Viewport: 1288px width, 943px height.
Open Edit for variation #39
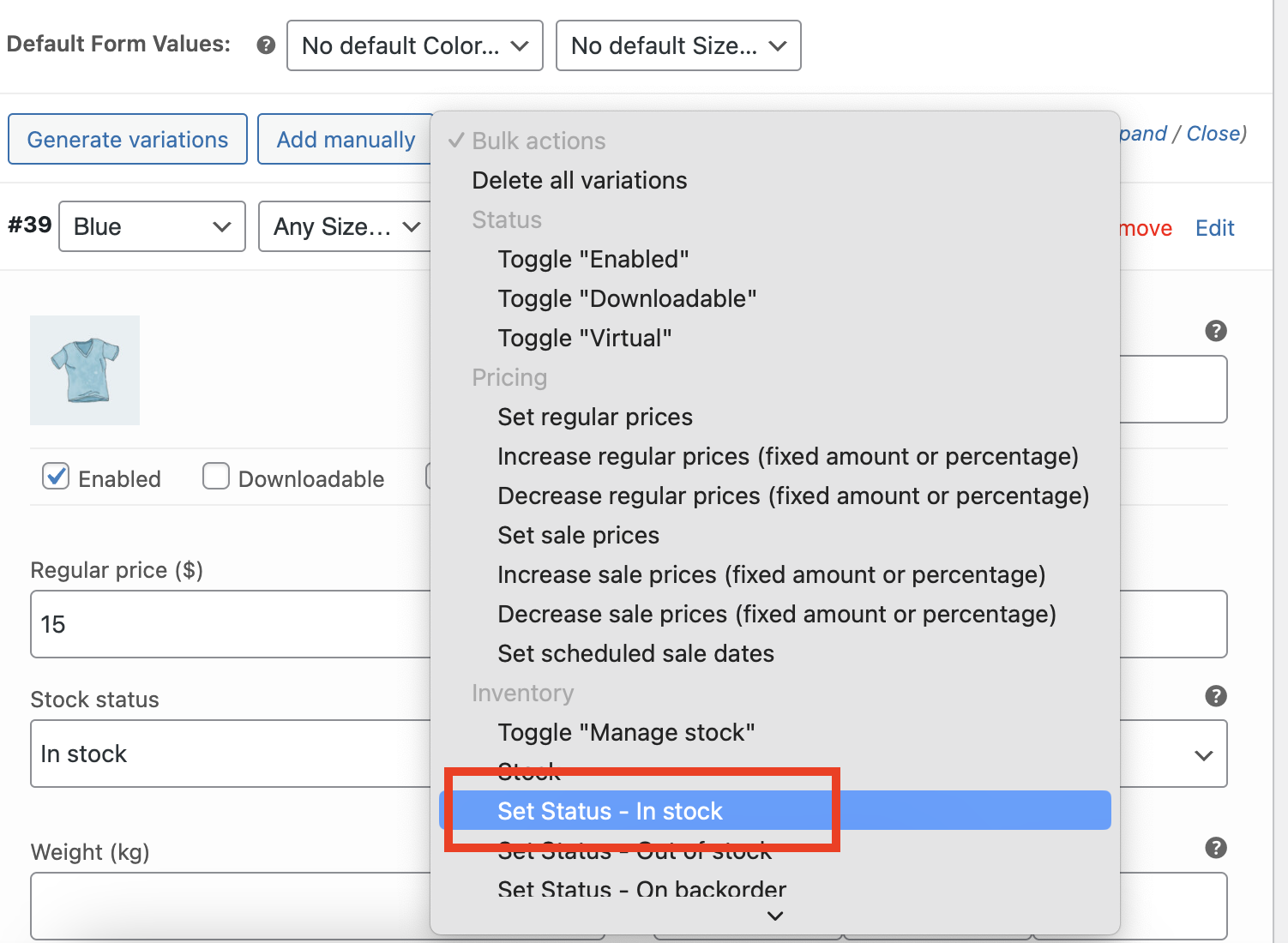1214,228
